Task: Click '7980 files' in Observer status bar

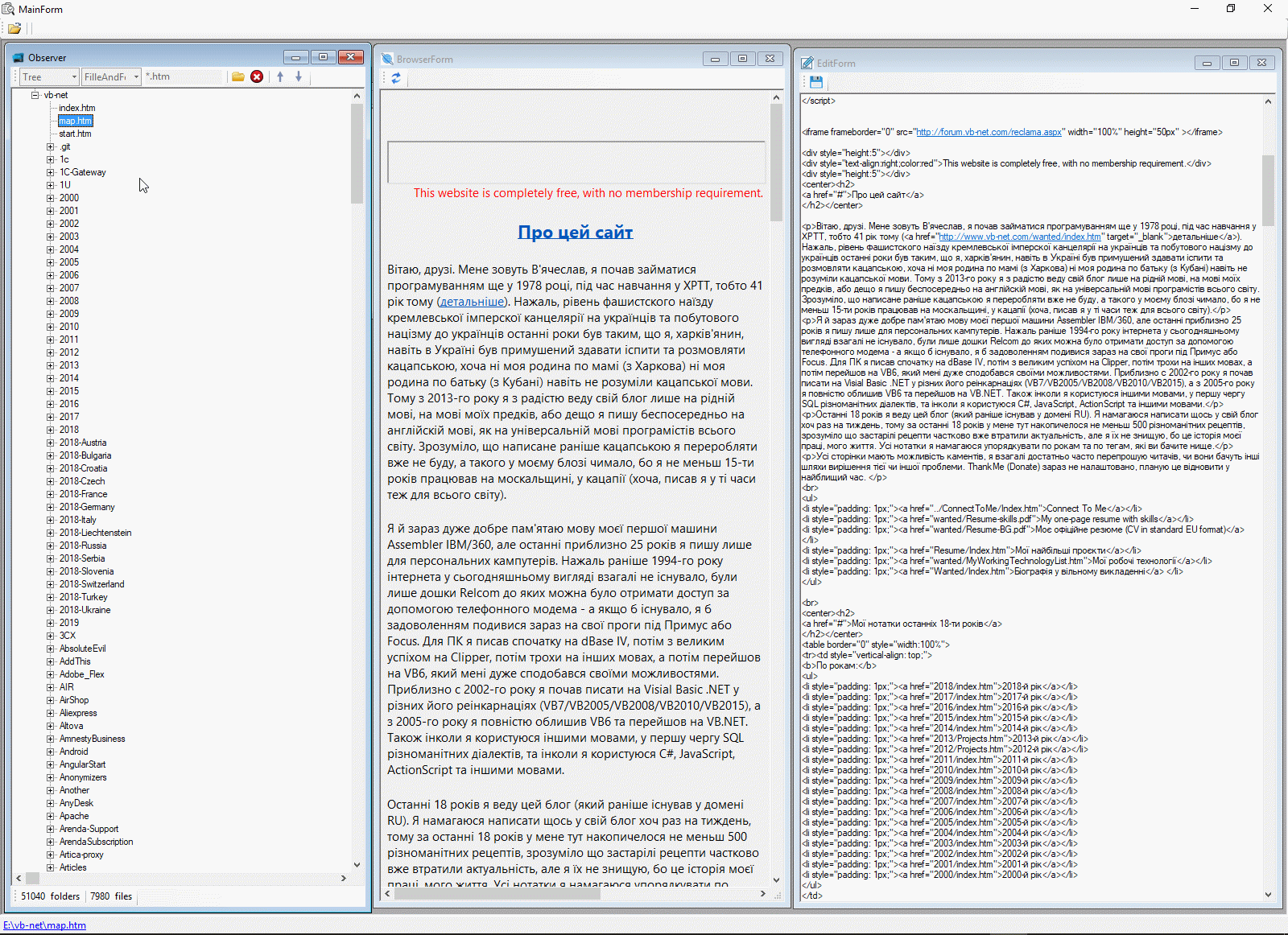Action: tap(111, 896)
